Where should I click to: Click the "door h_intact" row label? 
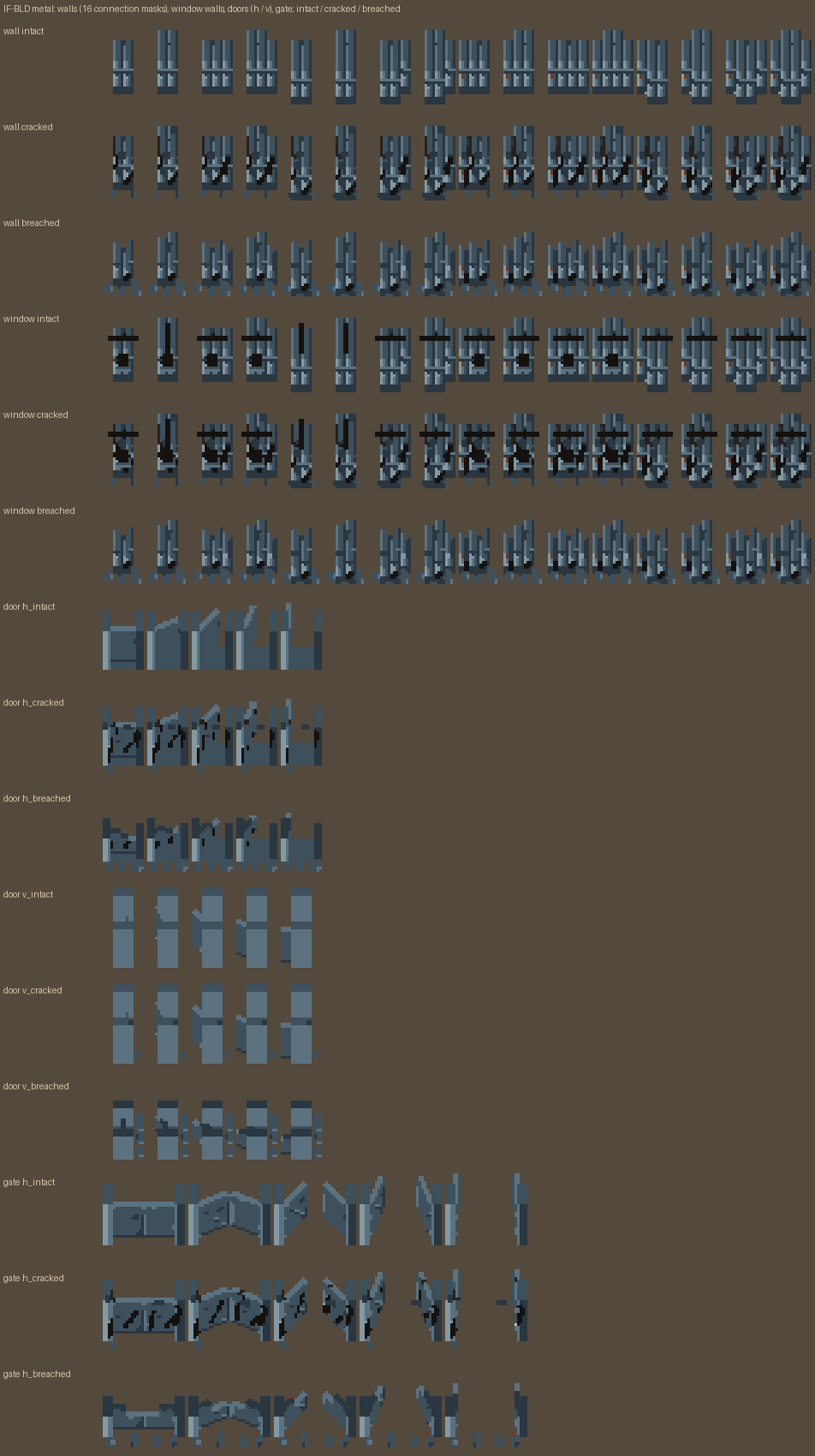pos(29,606)
